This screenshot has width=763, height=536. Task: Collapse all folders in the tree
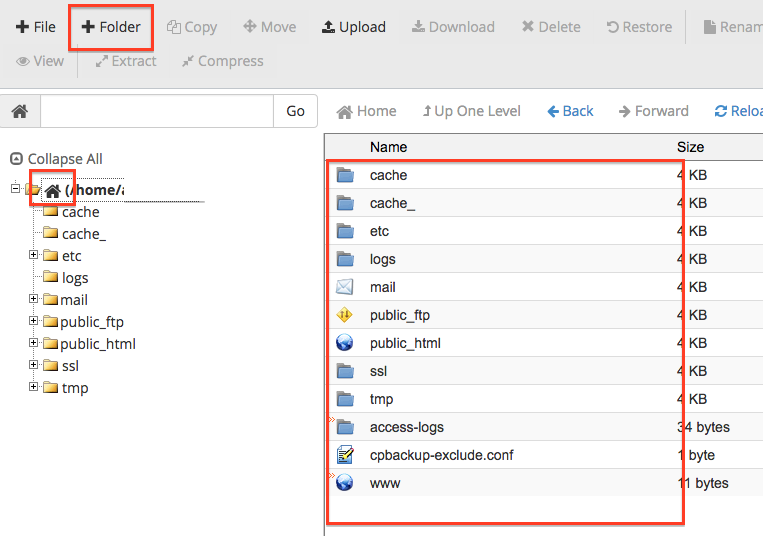(56, 159)
